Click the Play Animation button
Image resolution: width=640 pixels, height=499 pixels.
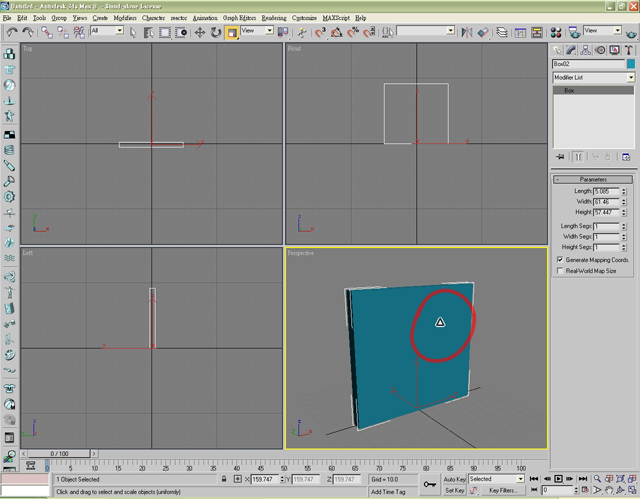point(558,479)
